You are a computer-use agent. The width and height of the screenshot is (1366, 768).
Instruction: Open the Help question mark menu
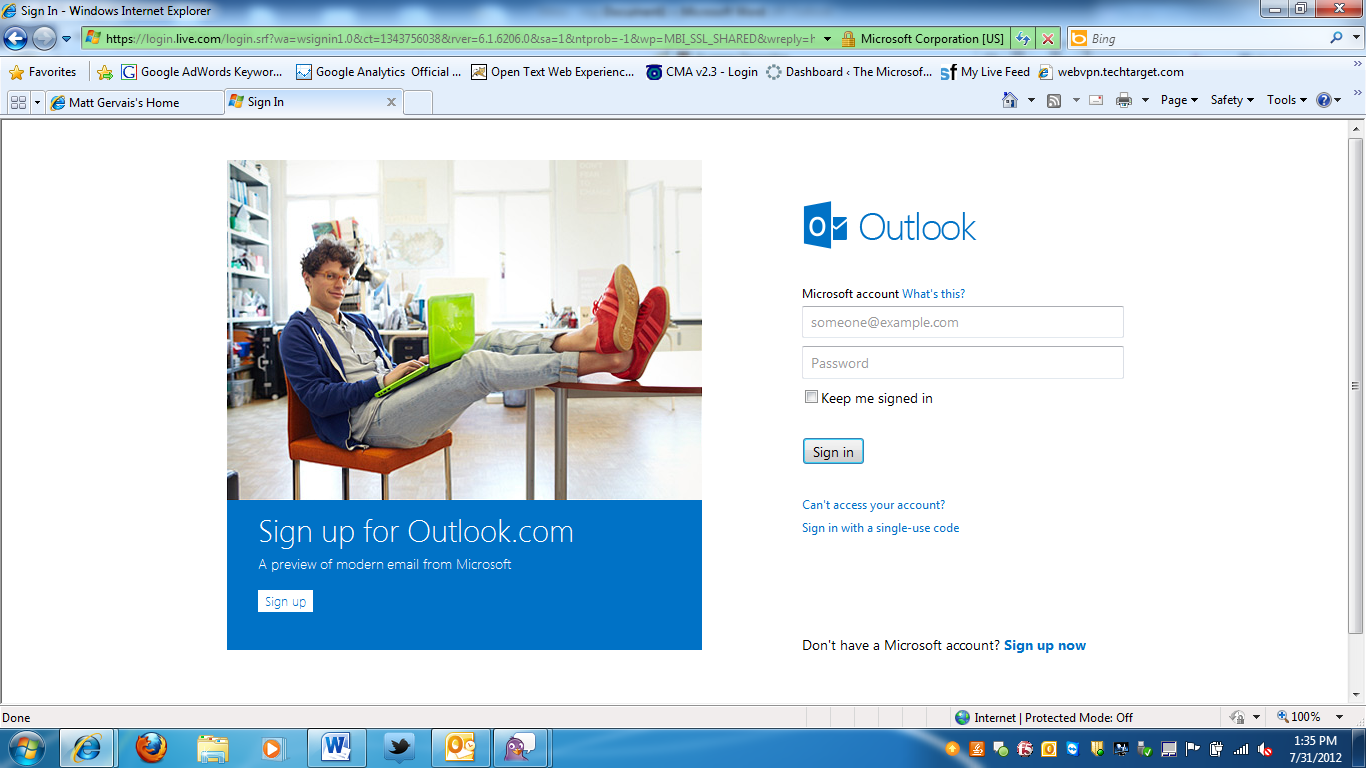tap(1329, 100)
